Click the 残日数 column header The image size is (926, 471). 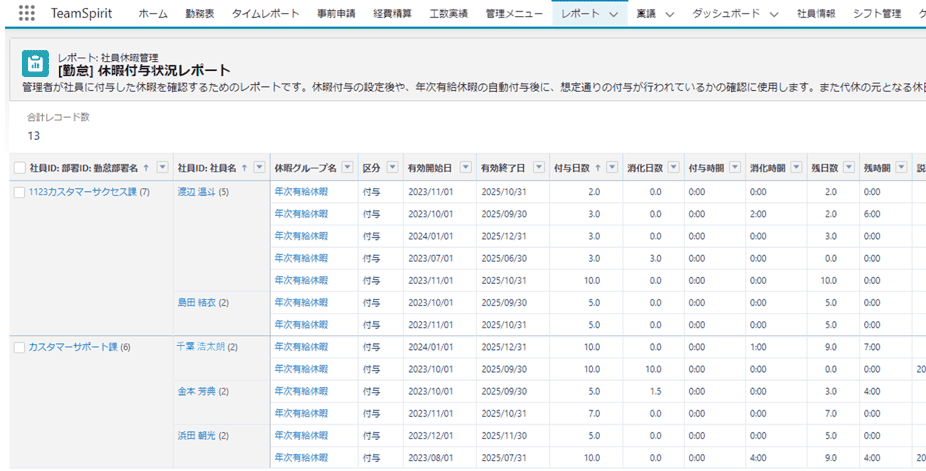pyautogui.click(x=823, y=167)
